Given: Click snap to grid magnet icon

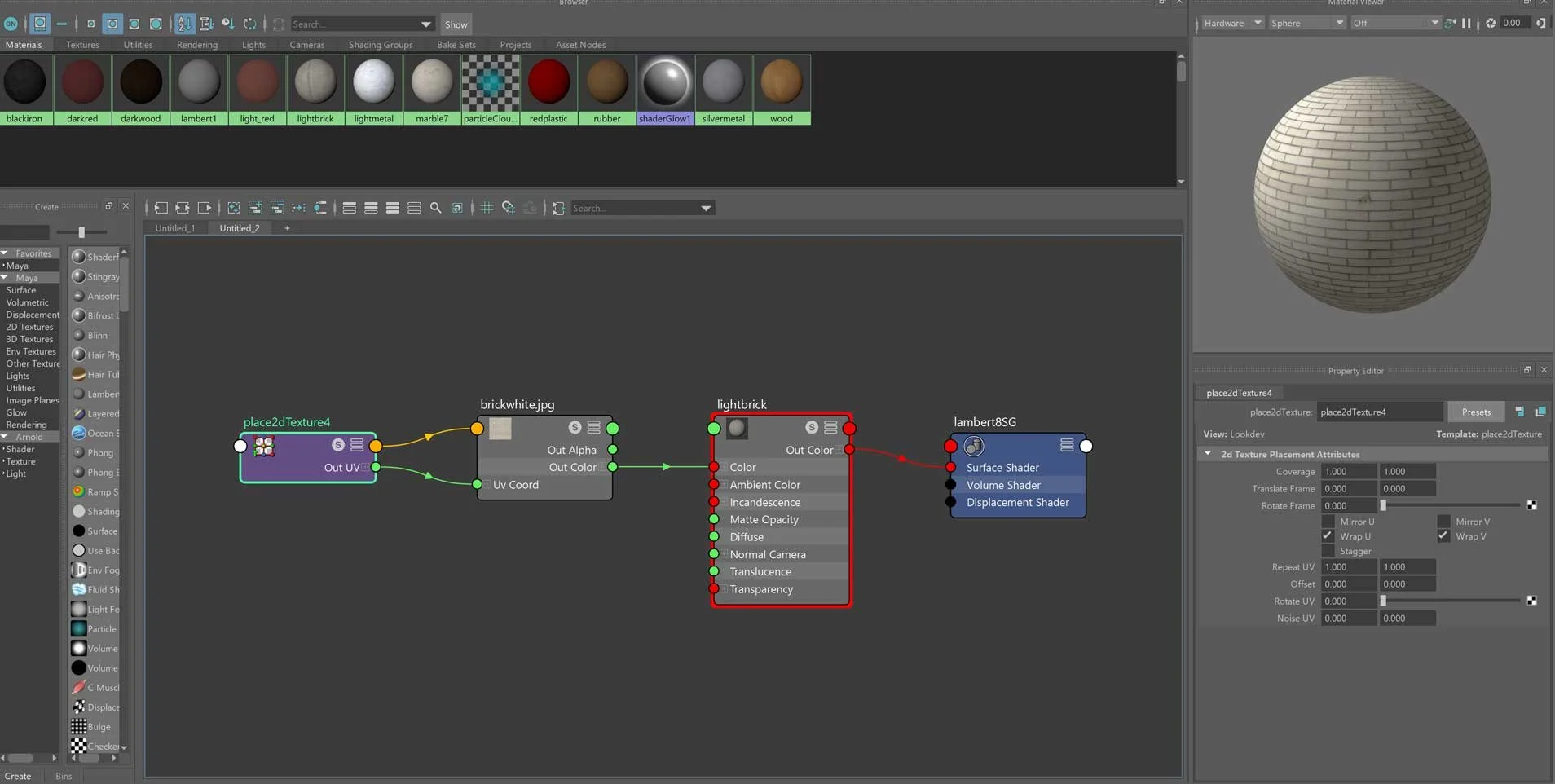Looking at the screenshot, I should [509, 208].
